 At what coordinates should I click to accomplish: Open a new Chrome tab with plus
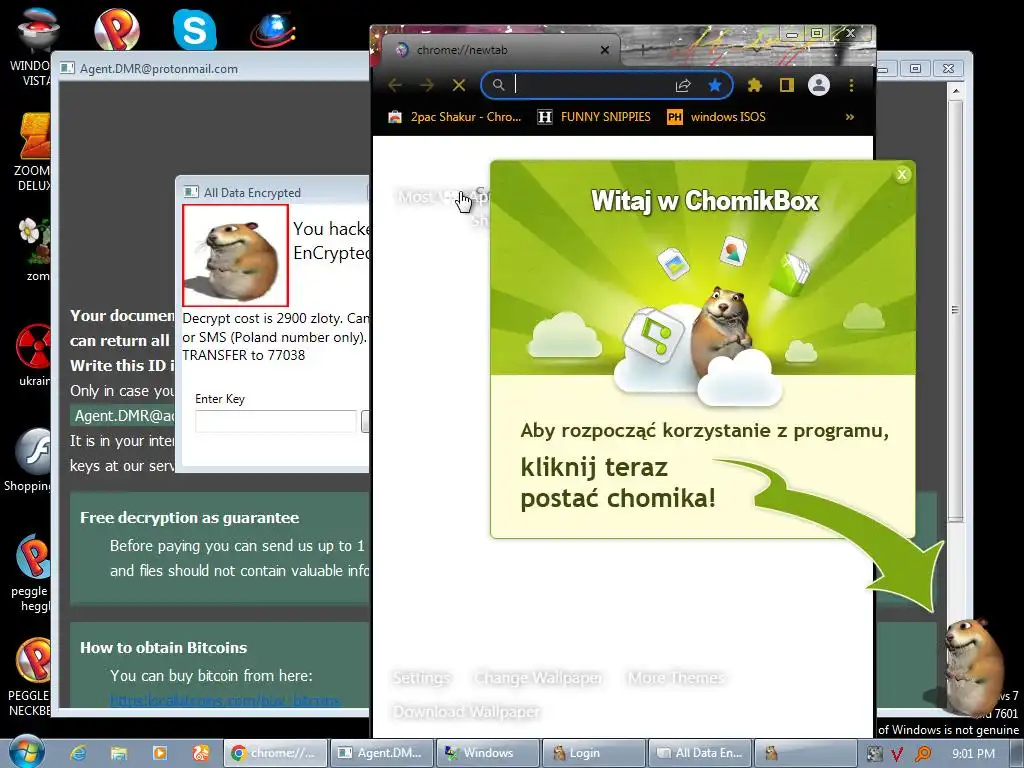pos(643,49)
